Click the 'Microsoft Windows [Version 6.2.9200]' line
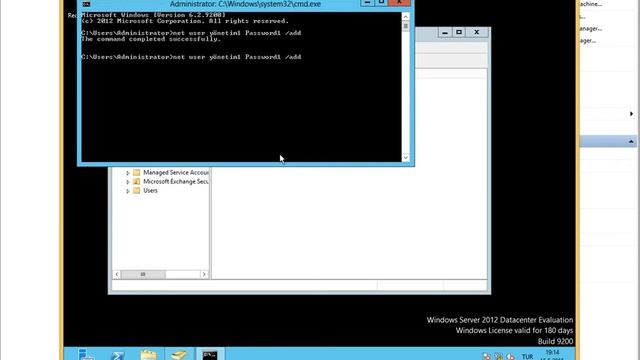This screenshot has height=360, width=640. coord(153,15)
